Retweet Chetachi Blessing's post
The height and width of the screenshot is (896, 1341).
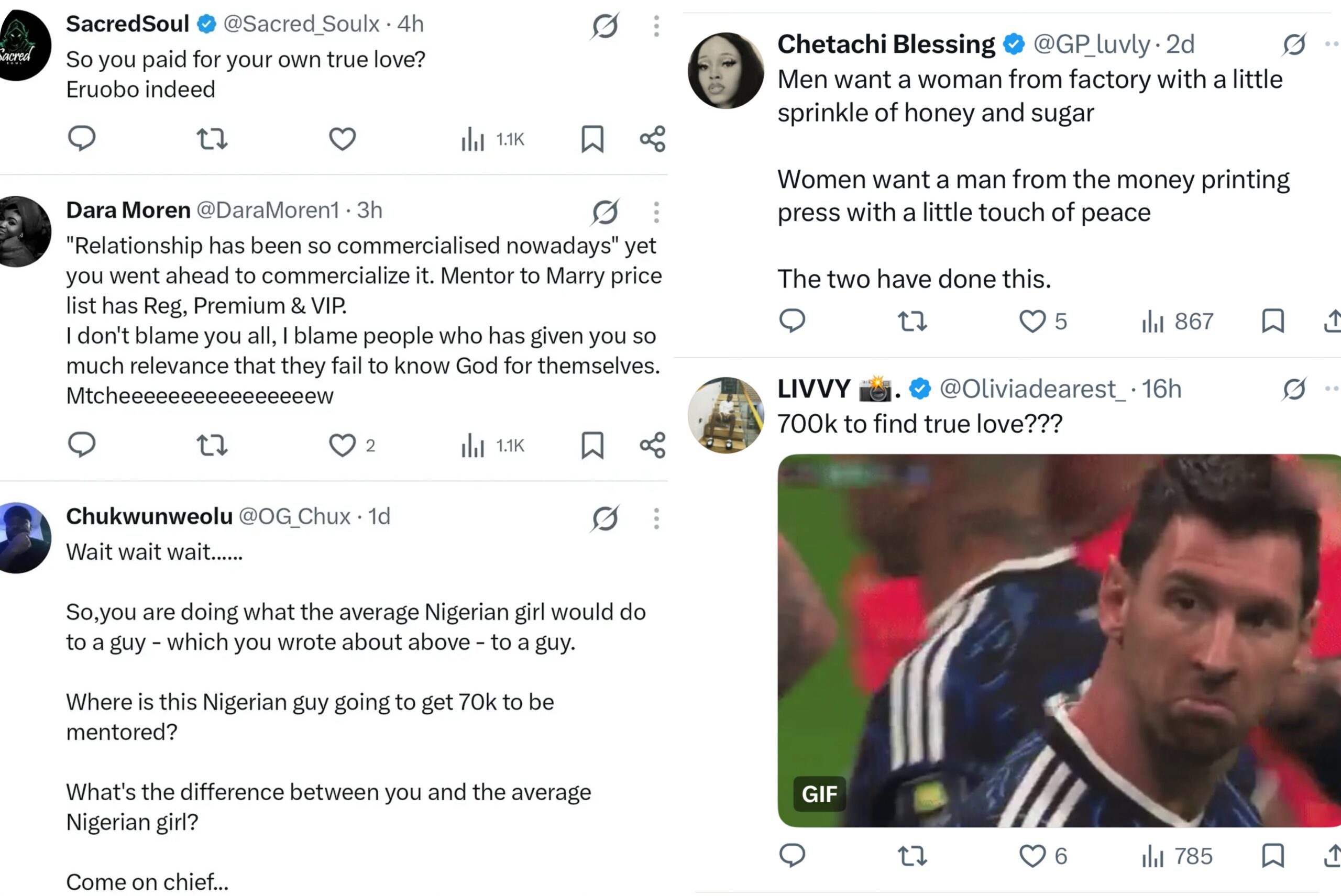point(913,321)
